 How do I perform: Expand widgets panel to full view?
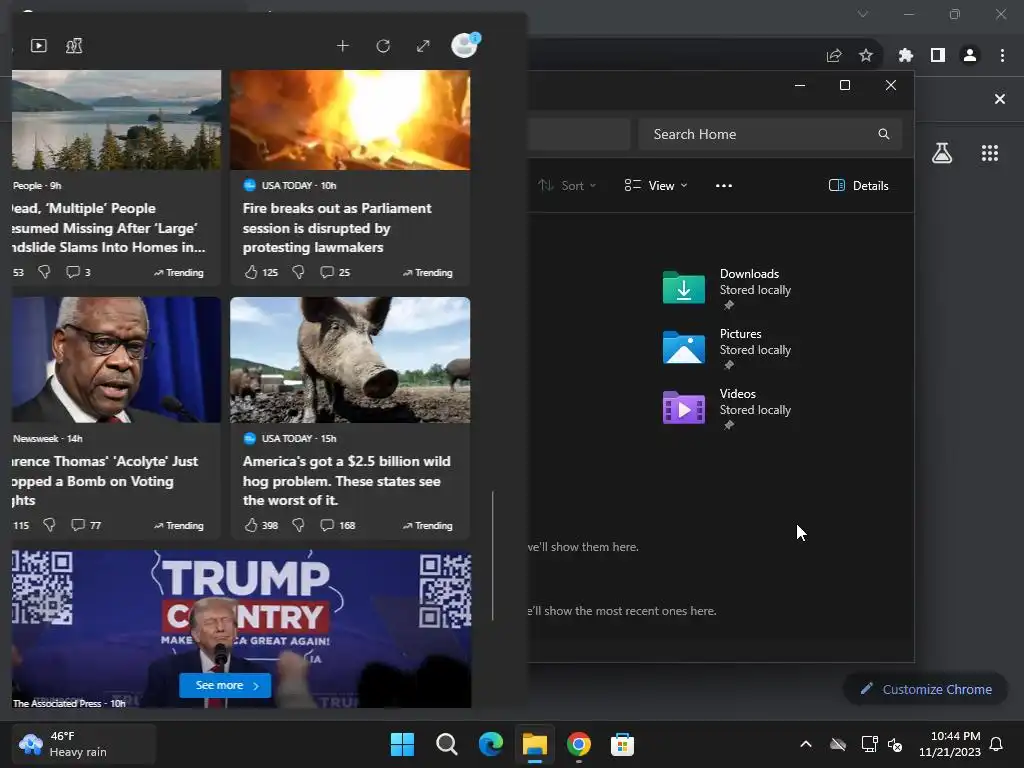(423, 46)
